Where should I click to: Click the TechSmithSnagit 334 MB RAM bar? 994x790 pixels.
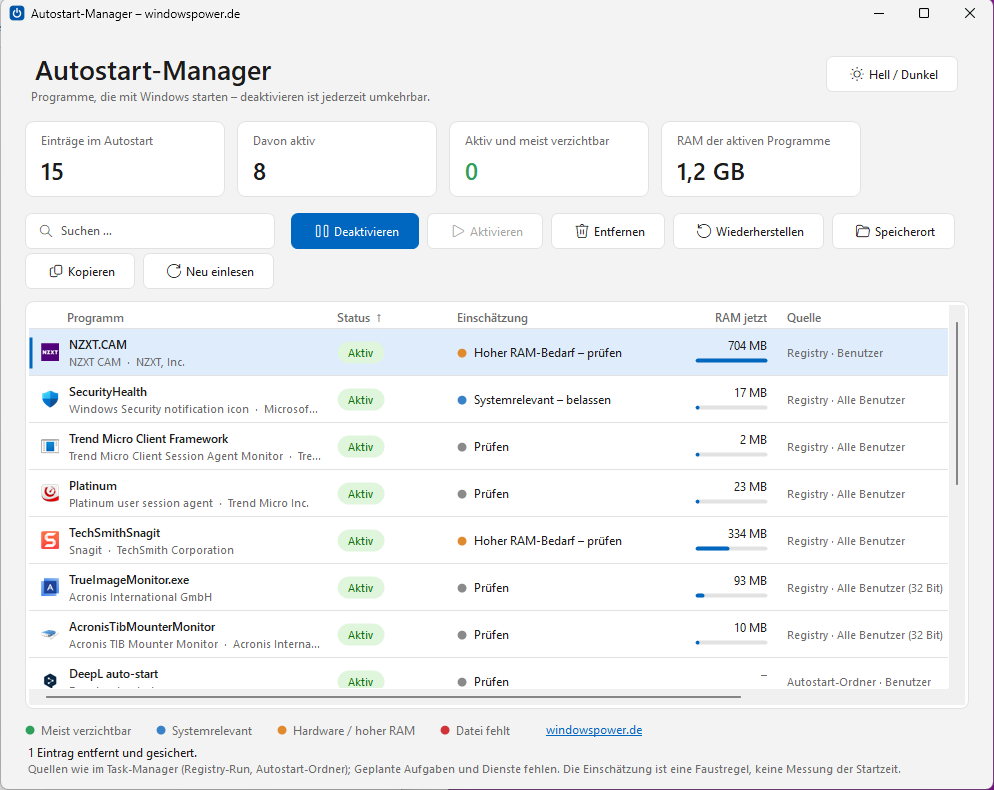pos(731,548)
